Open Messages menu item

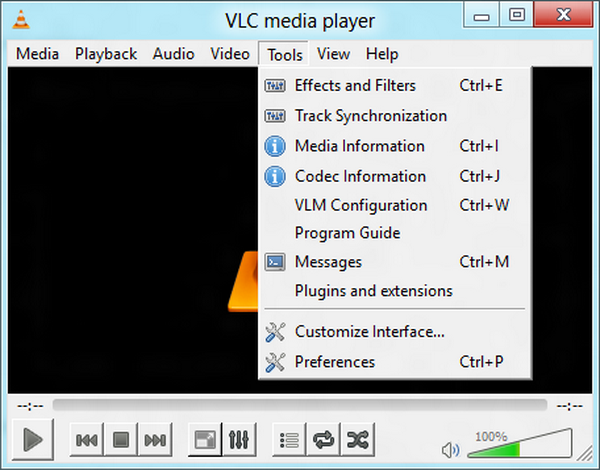tap(395, 262)
